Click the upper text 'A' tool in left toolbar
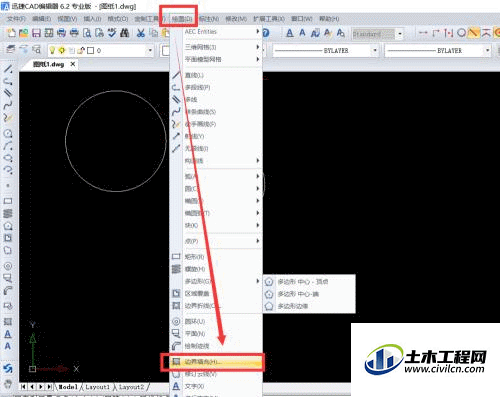The width and height of the screenshot is (500, 397). tap(8, 334)
